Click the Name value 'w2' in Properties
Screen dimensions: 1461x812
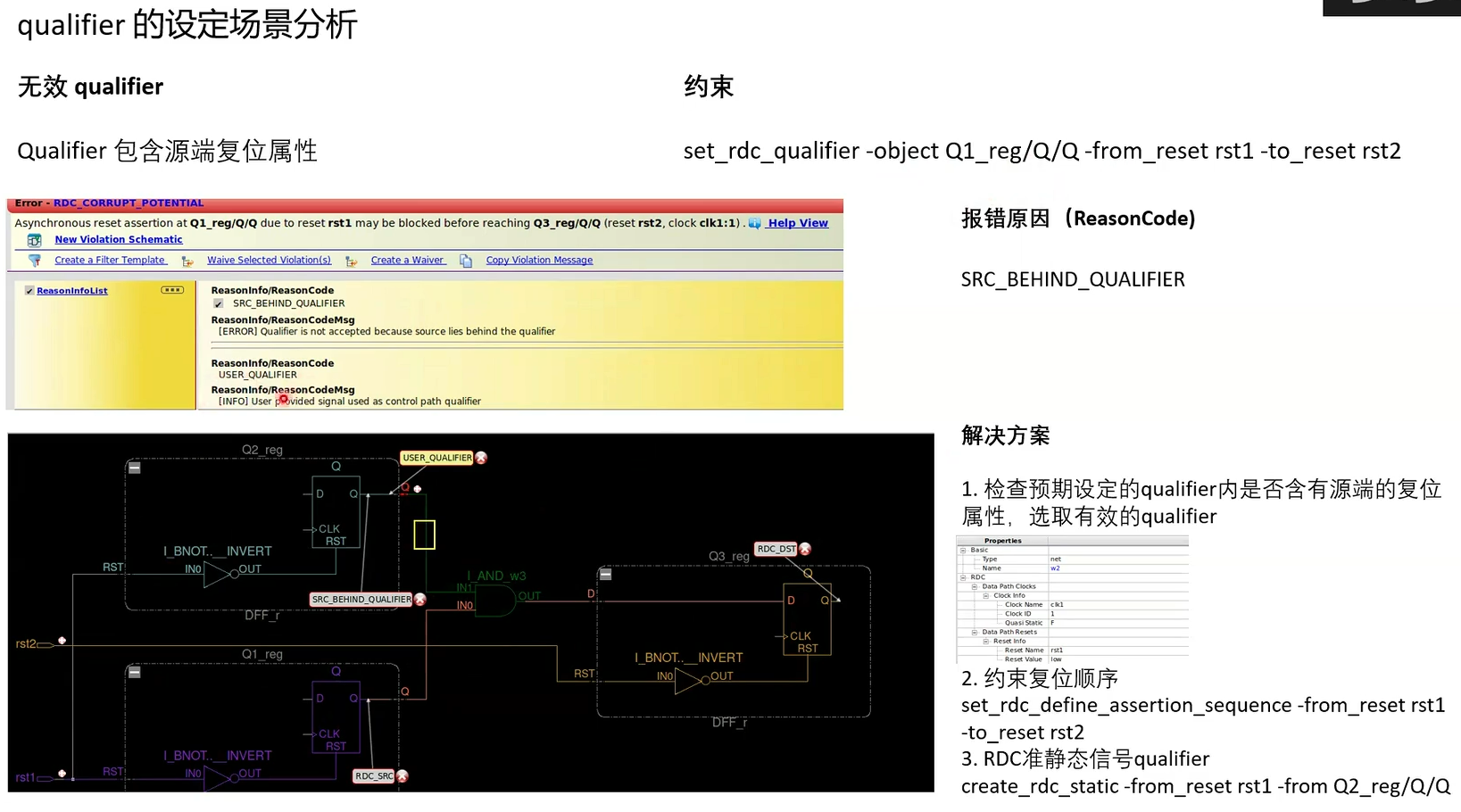(x=1055, y=568)
